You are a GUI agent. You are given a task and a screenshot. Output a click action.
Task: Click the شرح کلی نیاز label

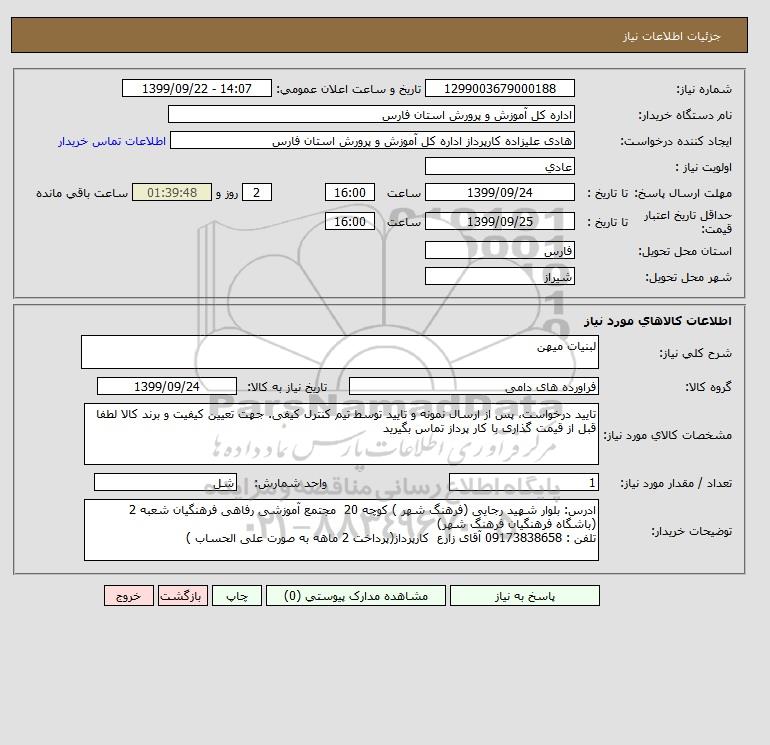coord(695,353)
